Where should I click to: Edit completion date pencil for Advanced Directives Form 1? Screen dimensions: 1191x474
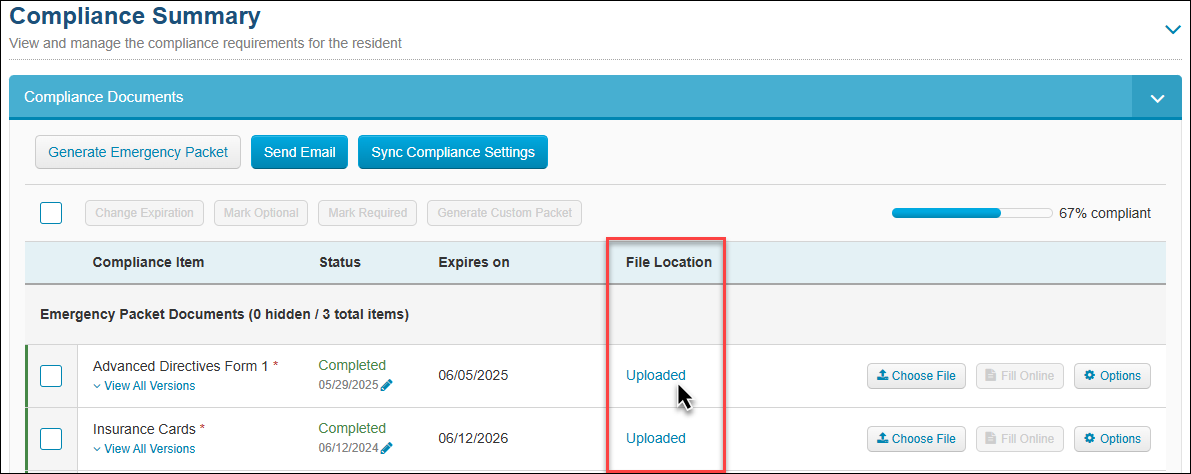[x=387, y=385]
